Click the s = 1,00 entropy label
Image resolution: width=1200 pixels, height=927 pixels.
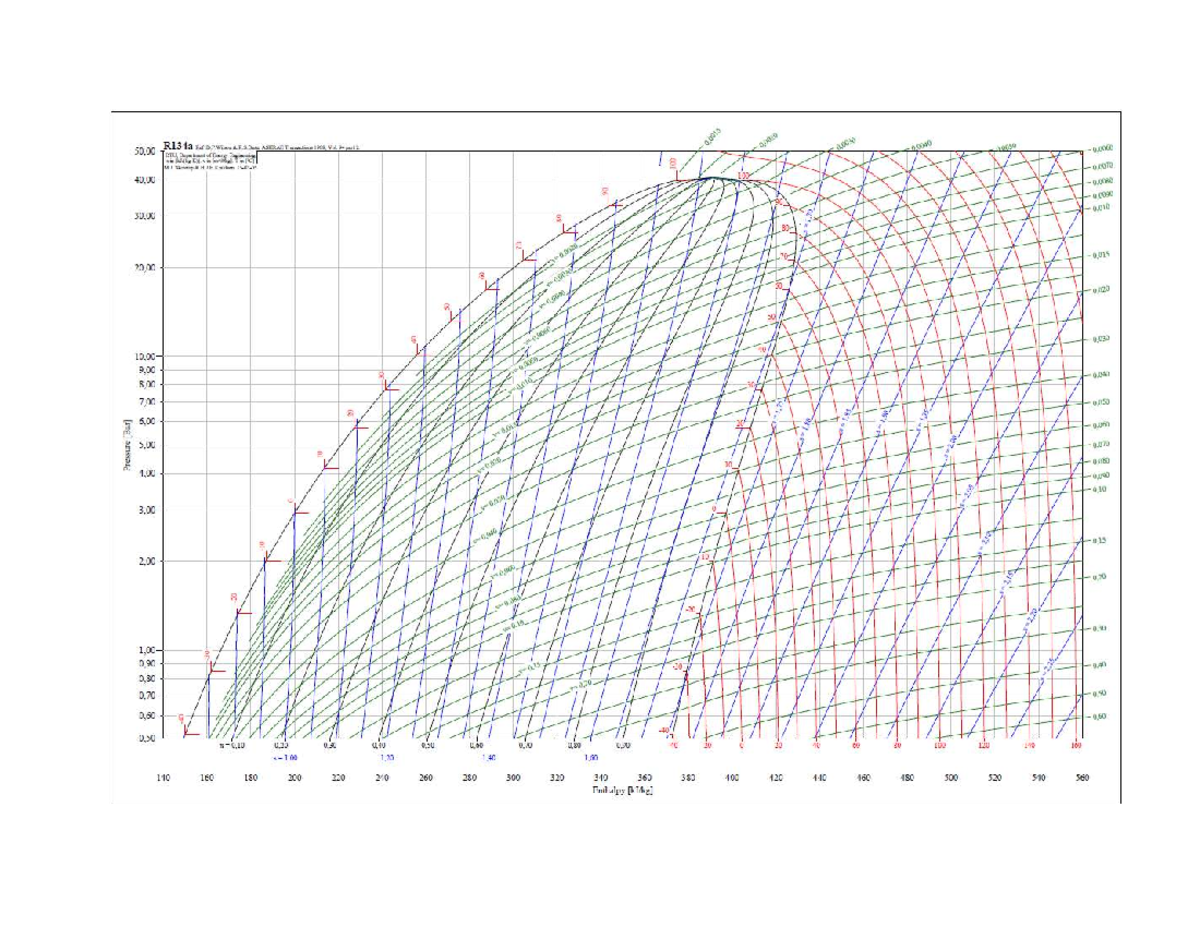click(284, 758)
